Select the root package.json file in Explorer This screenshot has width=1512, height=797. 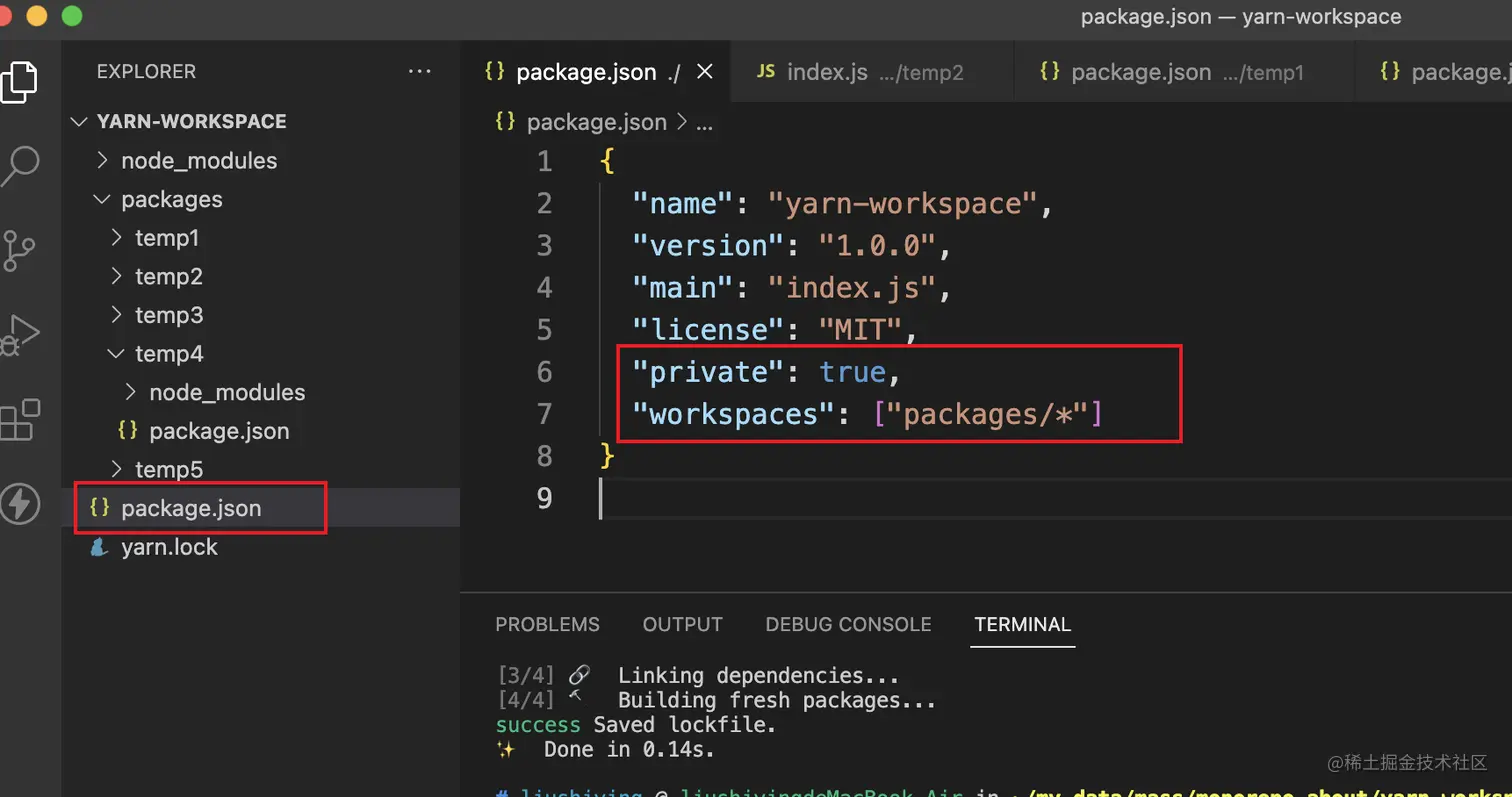click(x=191, y=508)
